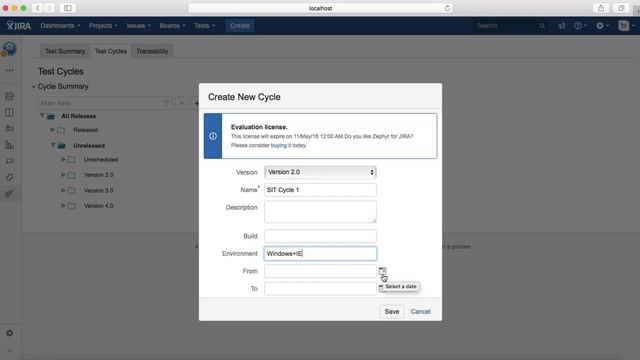Select the Unscheduled folder

pyautogui.click(x=101, y=159)
